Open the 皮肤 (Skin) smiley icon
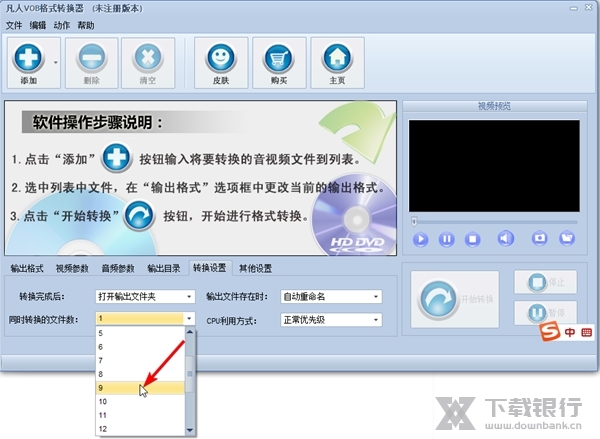The height and width of the screenshot is (439, 600). tap(221, 58)
